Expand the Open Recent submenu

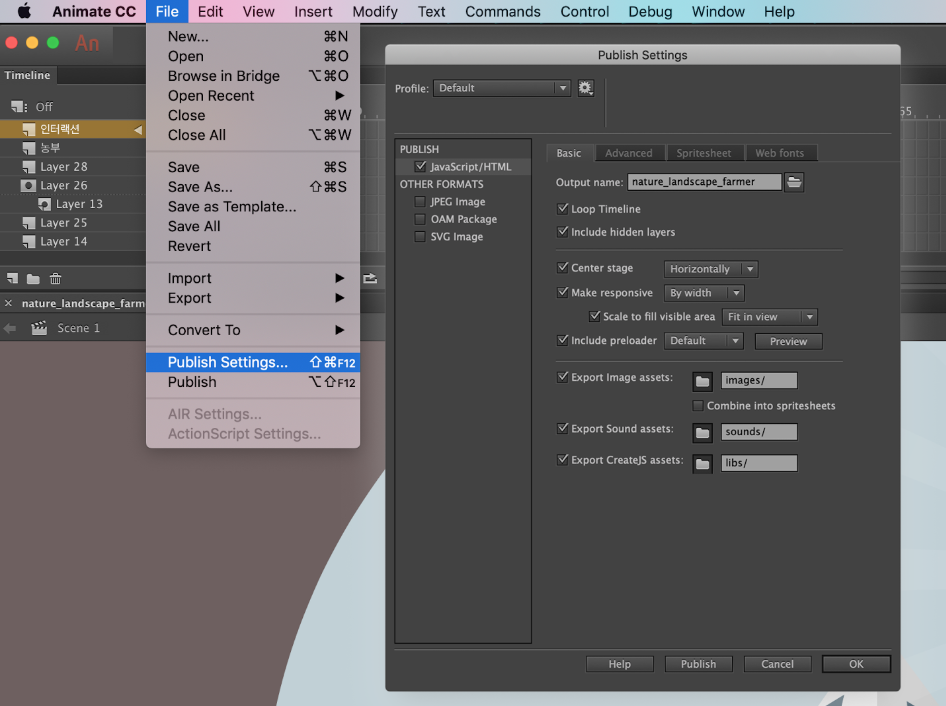(253, 96)
